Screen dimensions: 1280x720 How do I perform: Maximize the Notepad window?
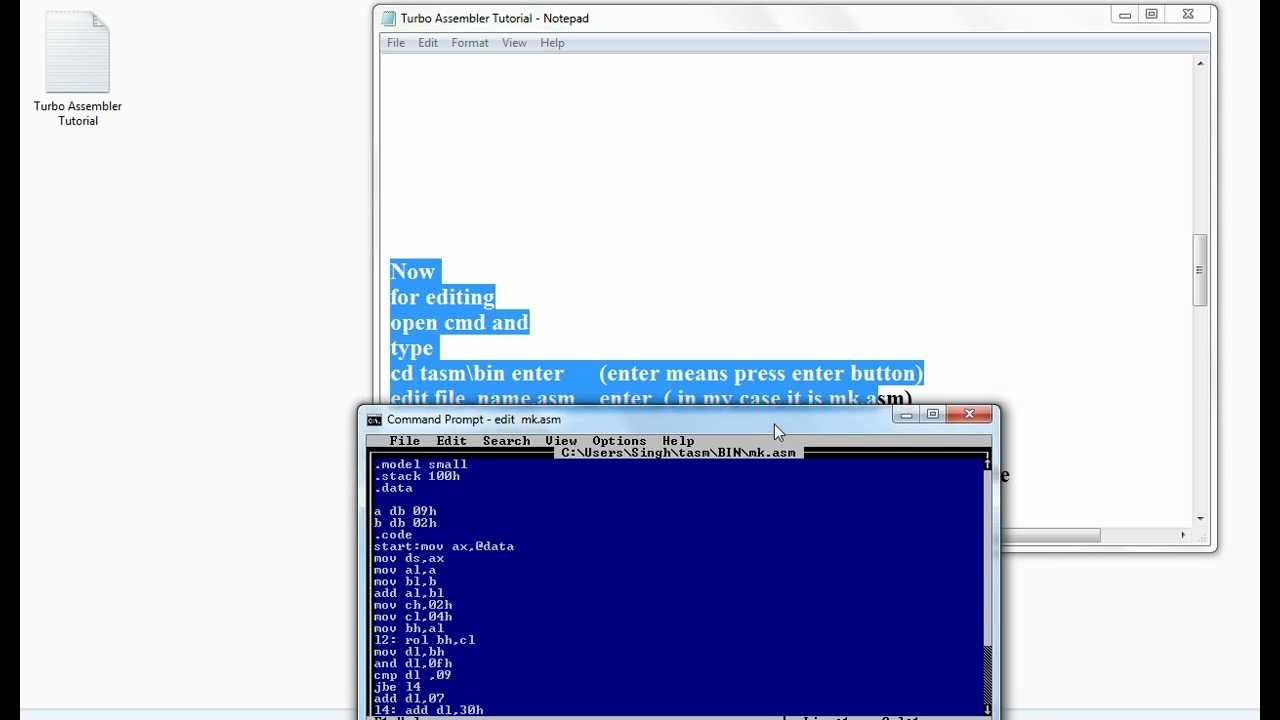coord(1152,14)
